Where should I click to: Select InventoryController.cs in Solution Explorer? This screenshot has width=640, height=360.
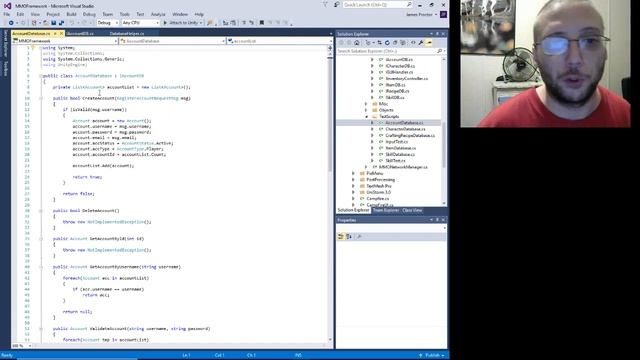click(407, 78)
